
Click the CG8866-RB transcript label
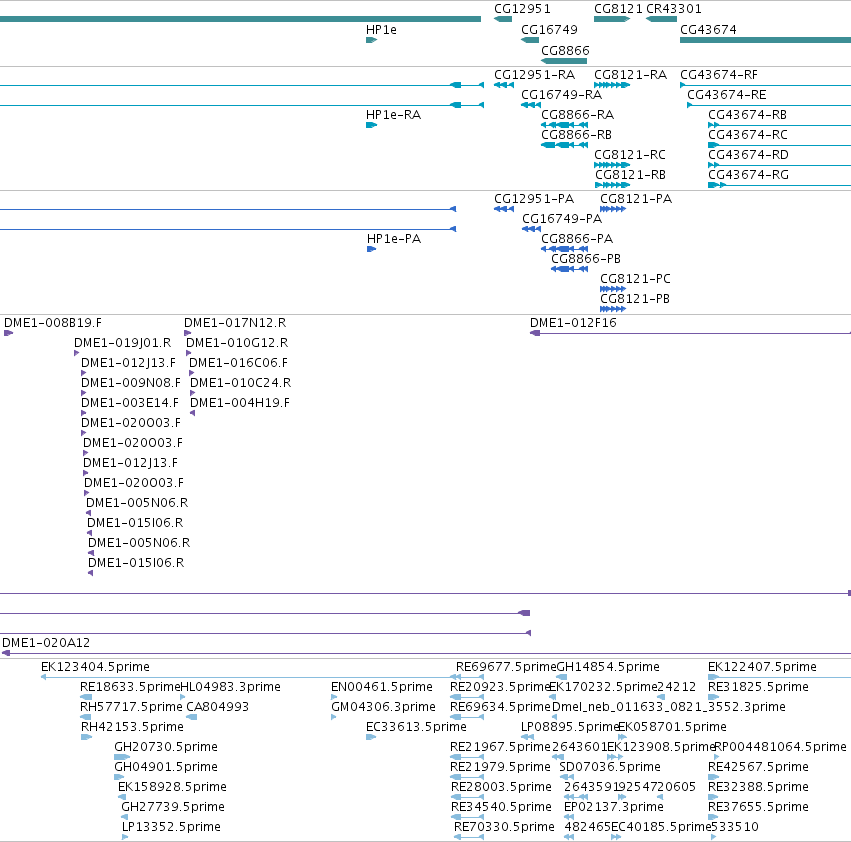[576, 135]
